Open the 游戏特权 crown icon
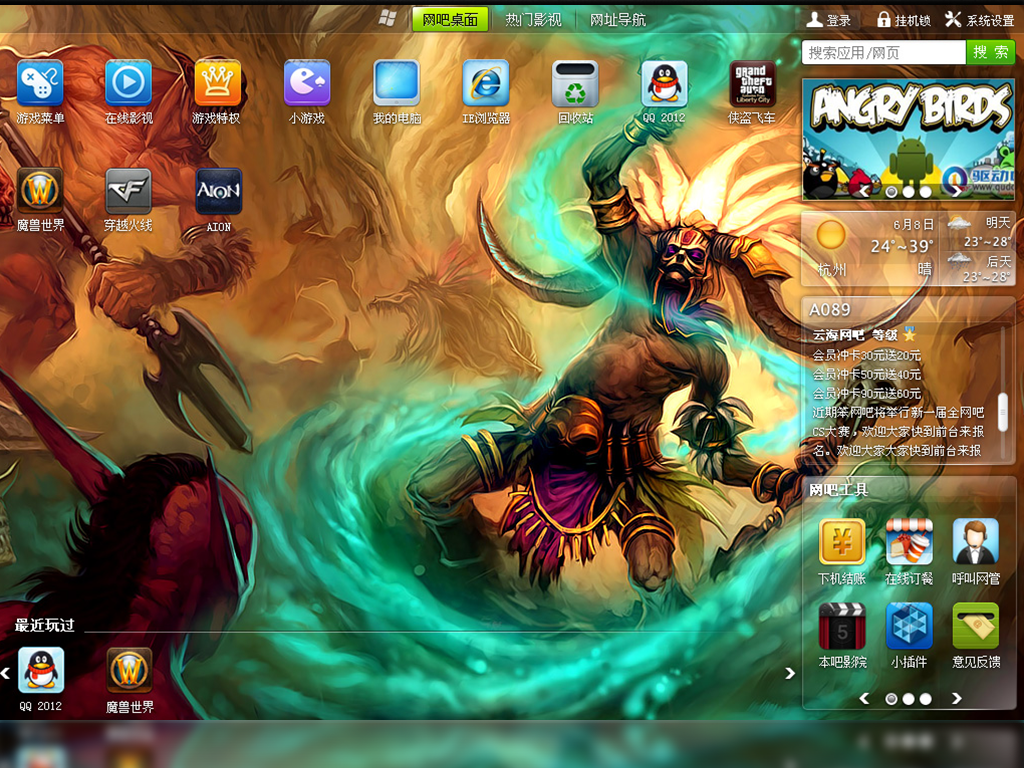This screenshot has width=1024, height=768. click(217, 83)
